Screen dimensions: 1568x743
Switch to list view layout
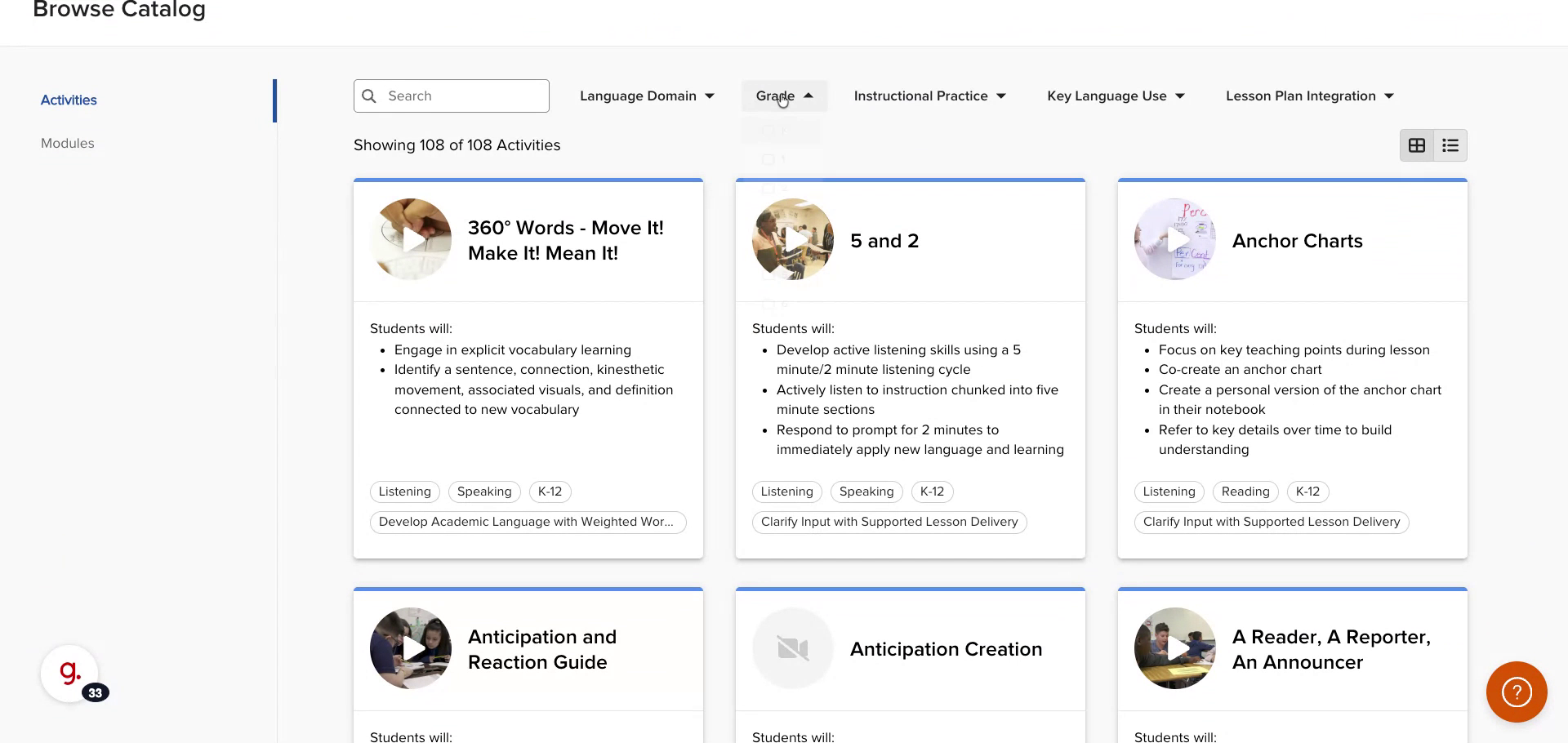pyautogui.click(x=1450, y=145)
